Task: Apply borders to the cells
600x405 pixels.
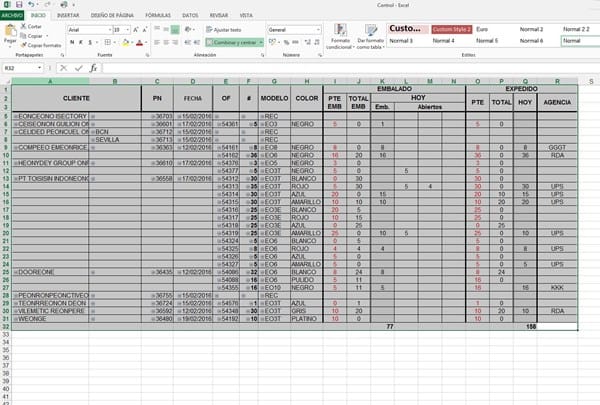Action: pyautogui.click(x=108, y=42)
